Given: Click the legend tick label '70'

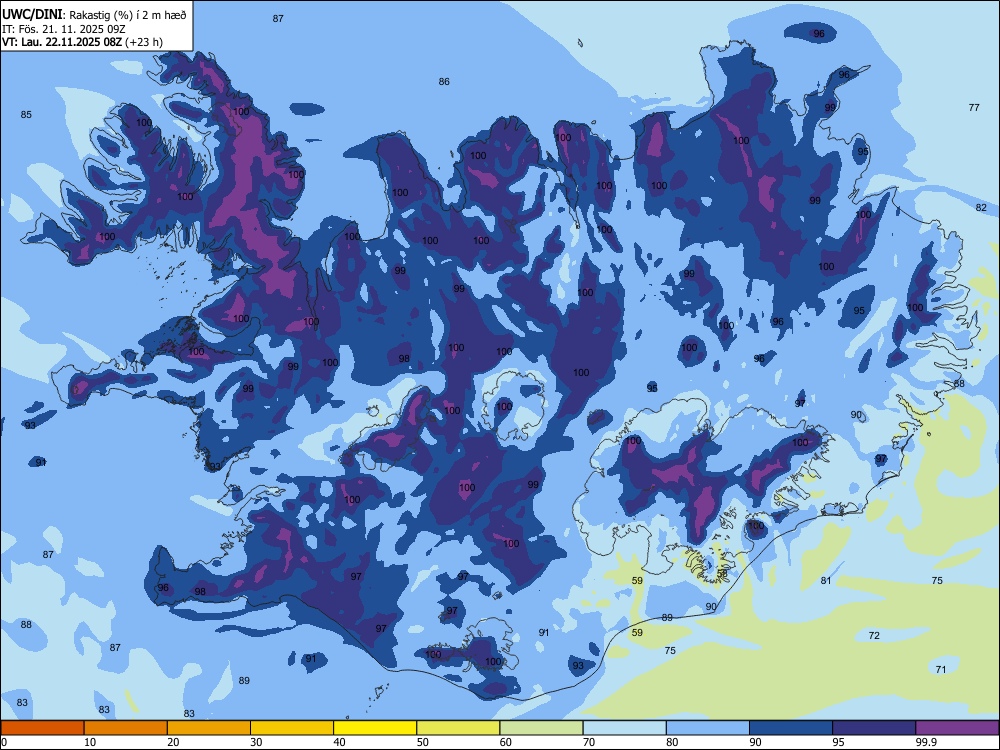Looking at the screenshot, I should (589, 742).
